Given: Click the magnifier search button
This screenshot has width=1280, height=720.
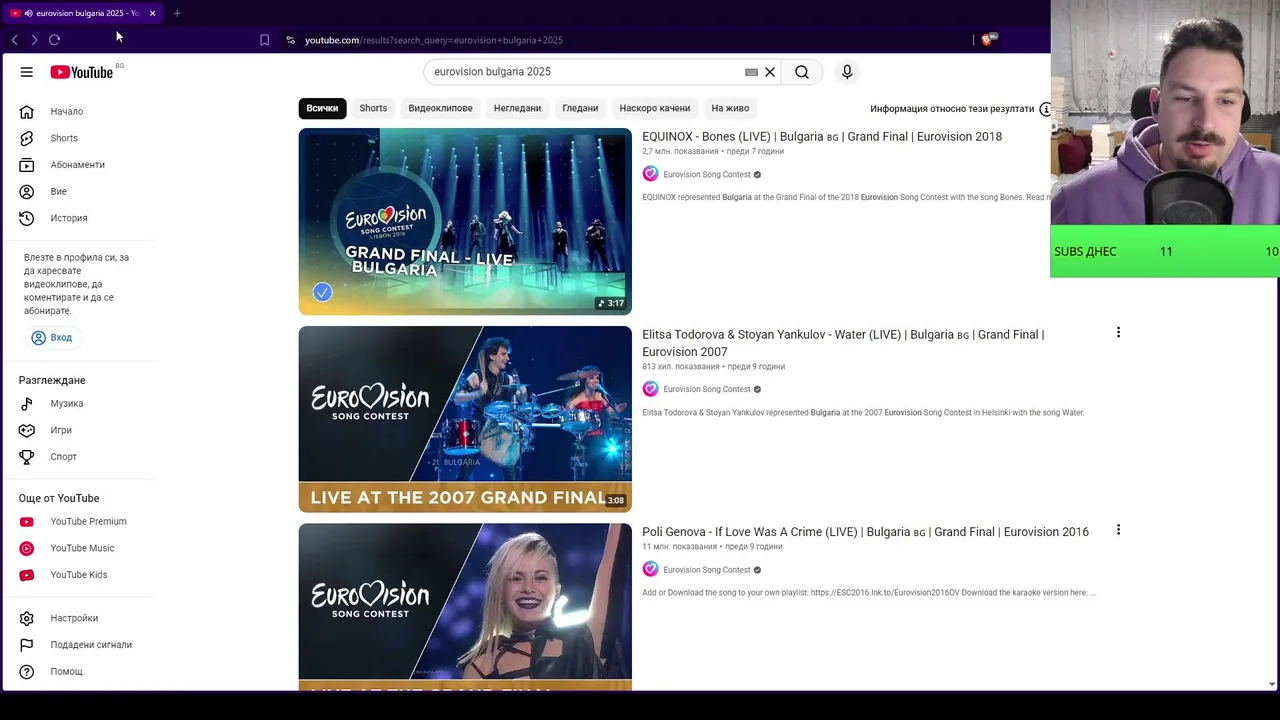Looking at the screenshot, I should [802, 72].
